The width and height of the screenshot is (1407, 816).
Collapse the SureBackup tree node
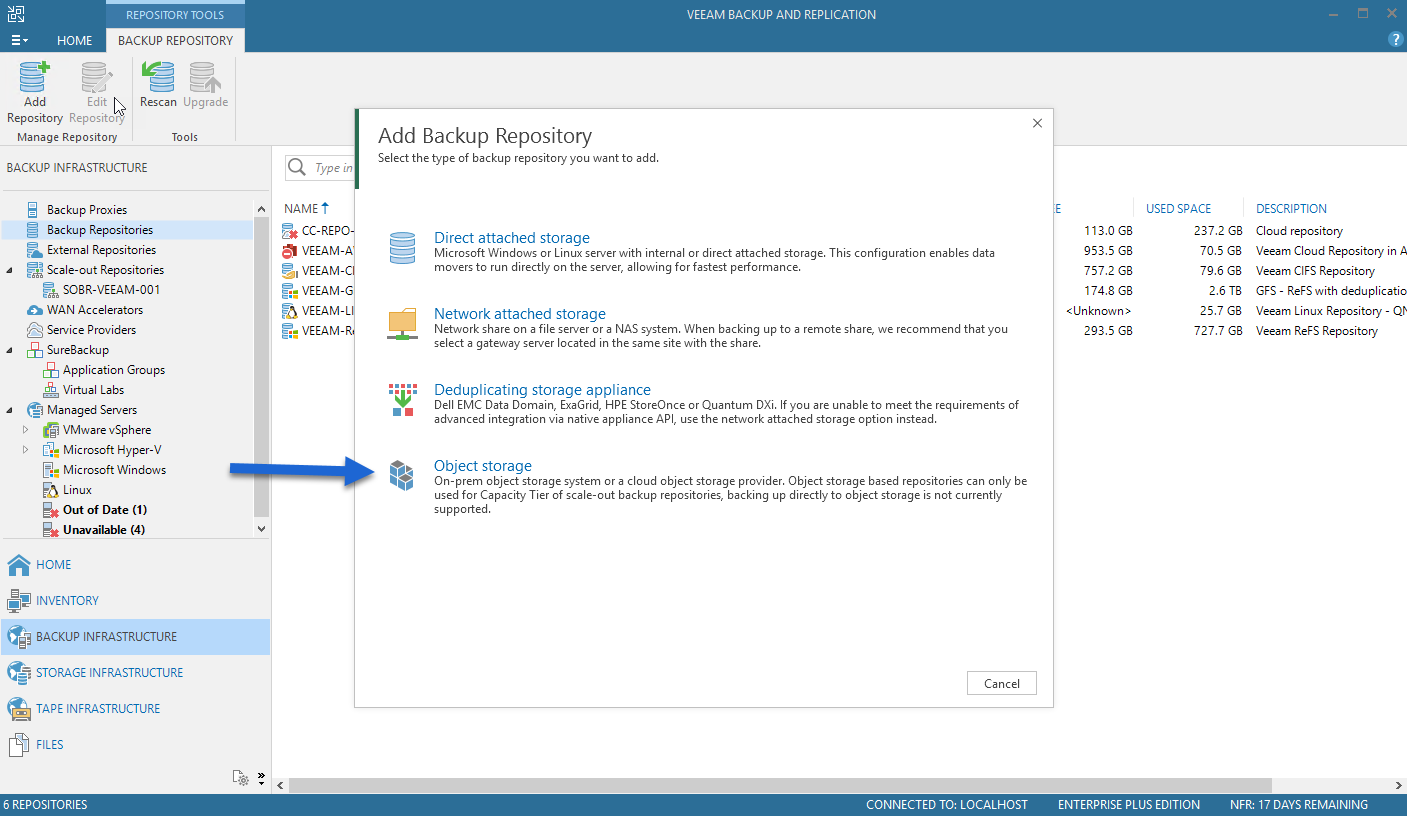pos(10,350)
